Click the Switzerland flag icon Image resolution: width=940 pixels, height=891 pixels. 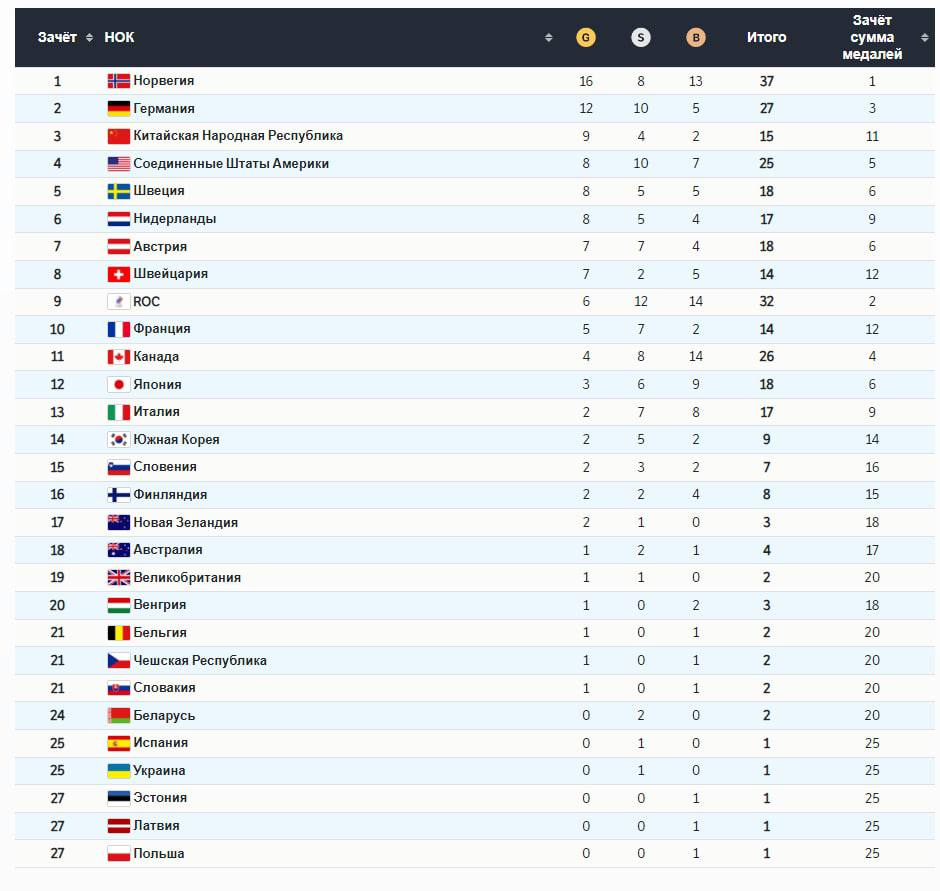(x=119, y=274)
